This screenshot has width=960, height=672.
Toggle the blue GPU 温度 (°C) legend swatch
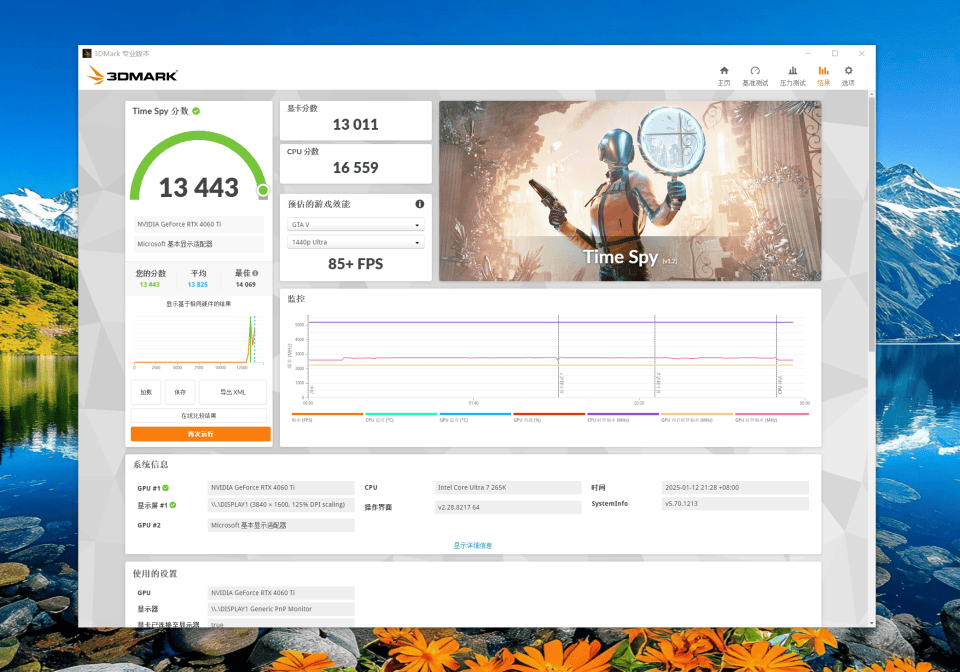point(475,414)
